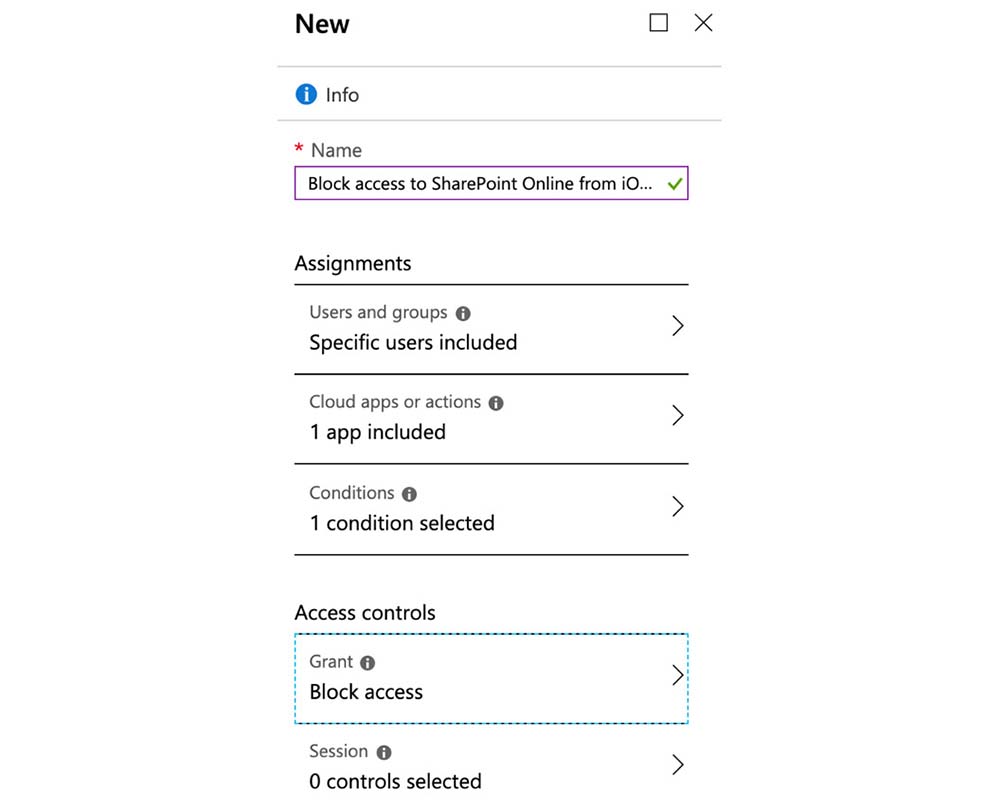The width and height of the screenshot is (1000, 811).
Task: Expand Cloud apps or actions chevron
Action: pos(677,416)
